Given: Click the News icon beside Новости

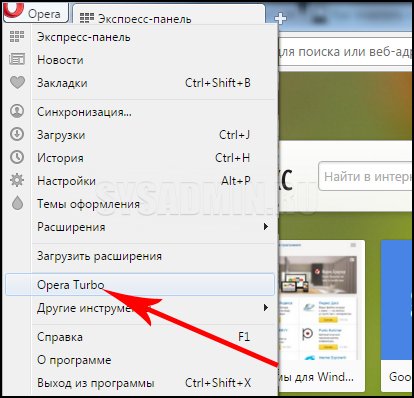Looking at the screenshot, I should click(17, 59).
